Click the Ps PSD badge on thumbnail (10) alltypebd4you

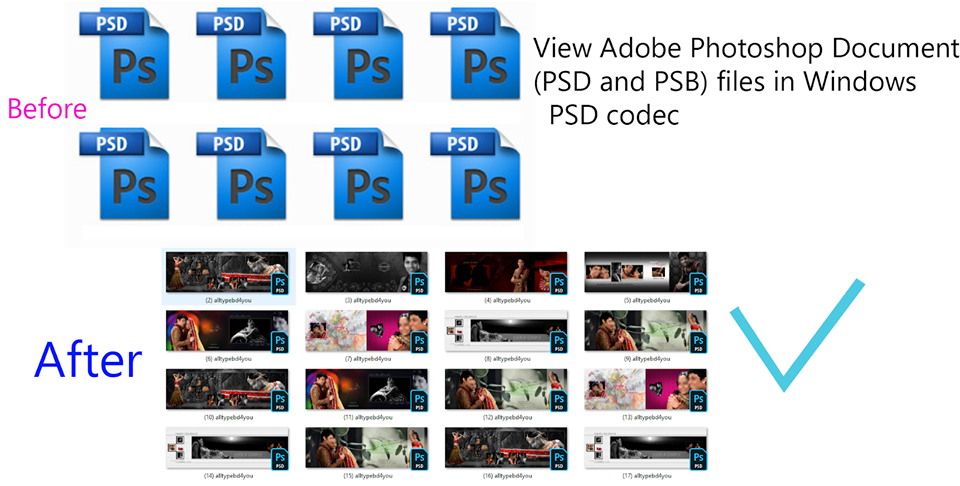click(x=280, y=401)
